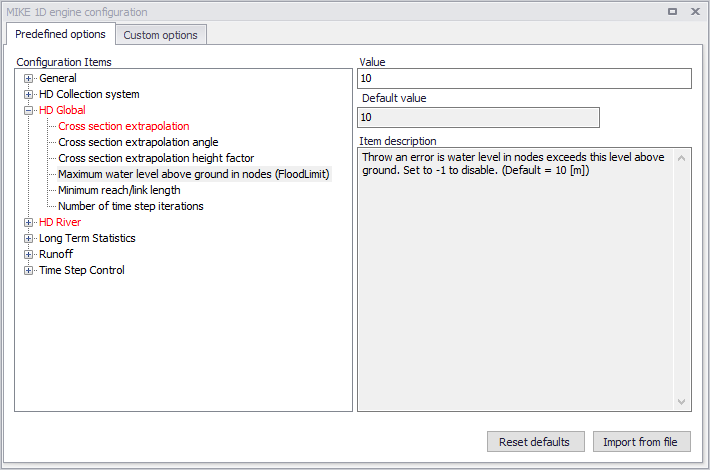Click the description scrollbar down arrow

[x=681, y=402]
